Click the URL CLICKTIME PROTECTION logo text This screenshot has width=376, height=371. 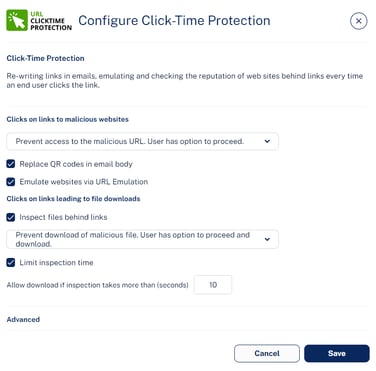[x=51, y=21]
